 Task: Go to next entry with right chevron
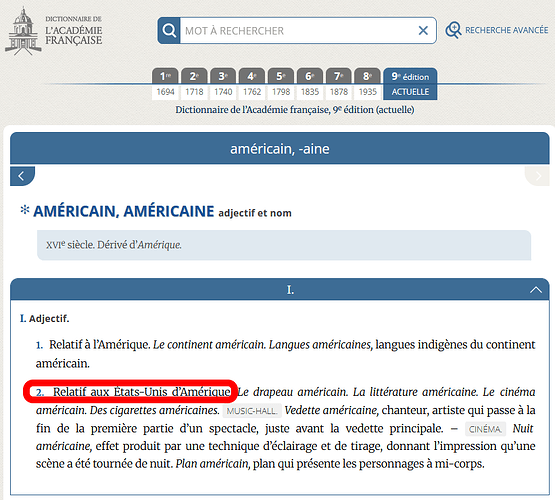537,176
